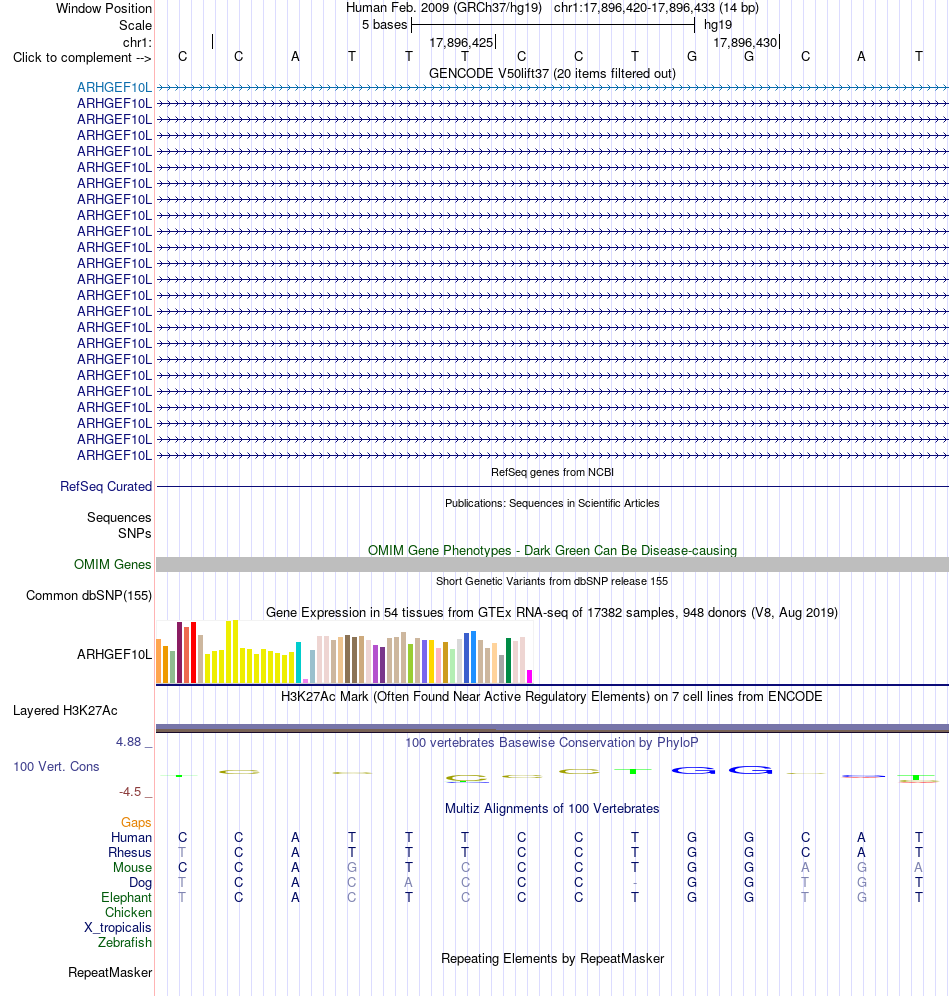This screenshot has width=950, height=996.
Task: Open 'Publications: Sequences in Scientific Articles' title
Action: tap(552, 503)
